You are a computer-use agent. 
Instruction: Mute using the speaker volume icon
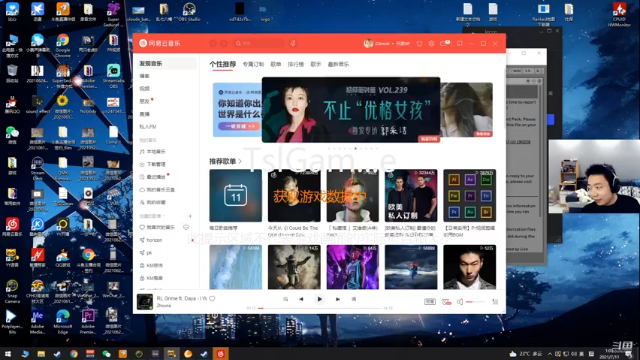[460, 302]
